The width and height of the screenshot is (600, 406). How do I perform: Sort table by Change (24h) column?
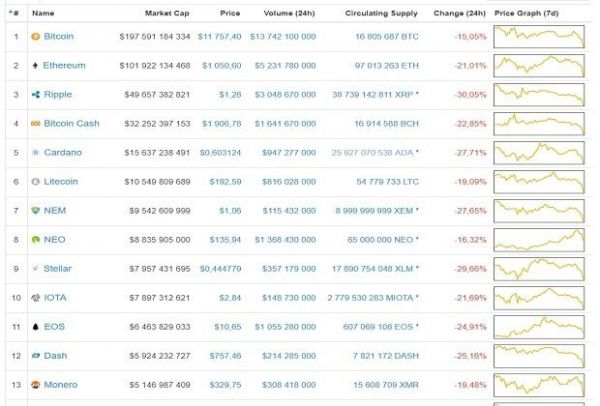tap(460, 13)
